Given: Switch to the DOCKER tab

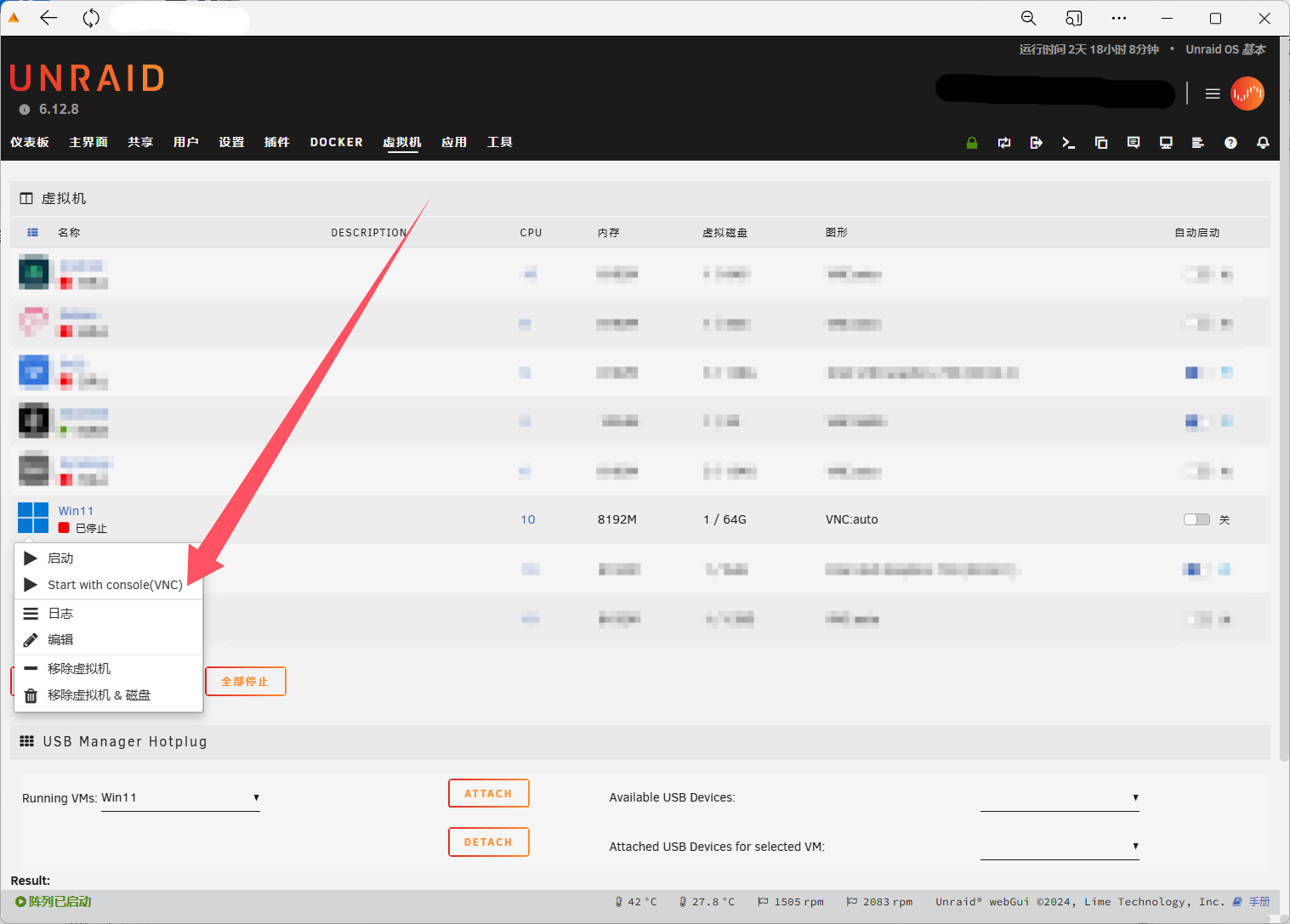Looking at the screenshot, I should (336, 142).
